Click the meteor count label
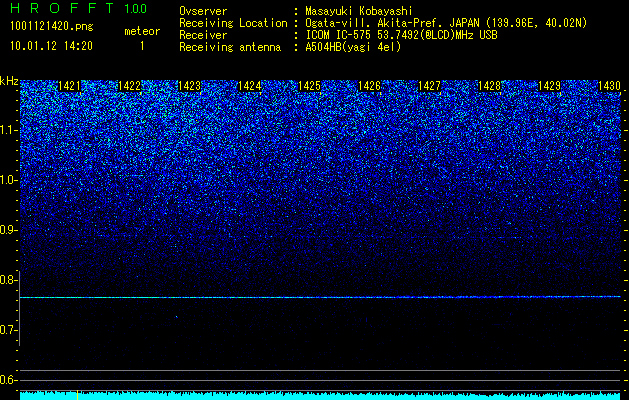 click(142, 31)
